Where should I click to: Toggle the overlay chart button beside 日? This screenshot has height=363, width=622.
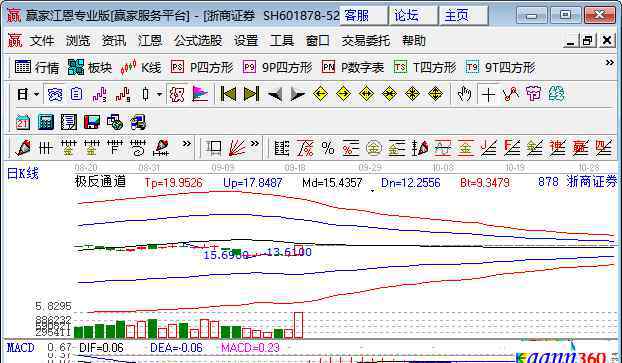[x=55, y=94]
